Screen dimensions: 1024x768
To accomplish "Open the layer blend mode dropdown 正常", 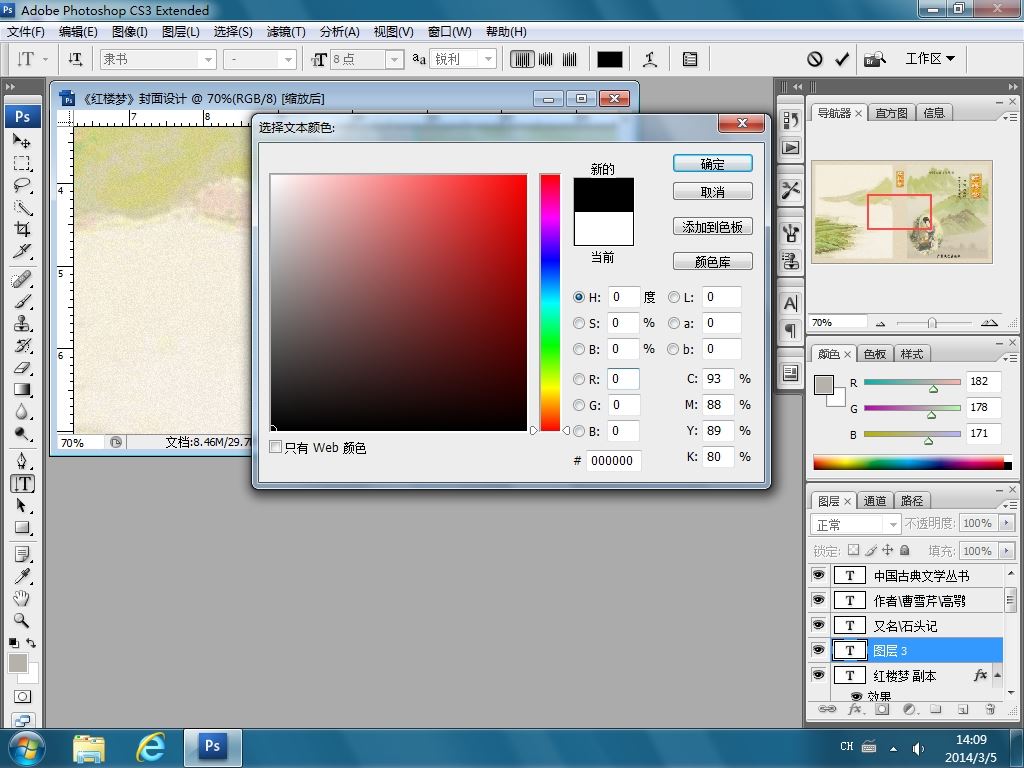I will (856, 524).
